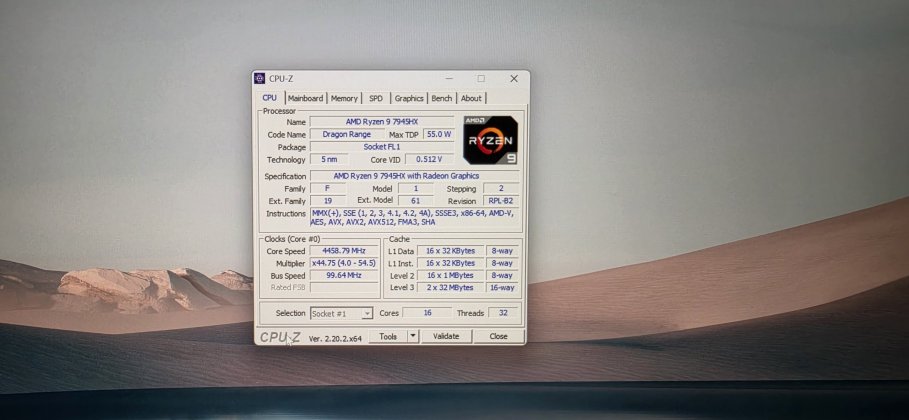
Task: Click the Core VID value 0.512 V
Action: (430, 159)
